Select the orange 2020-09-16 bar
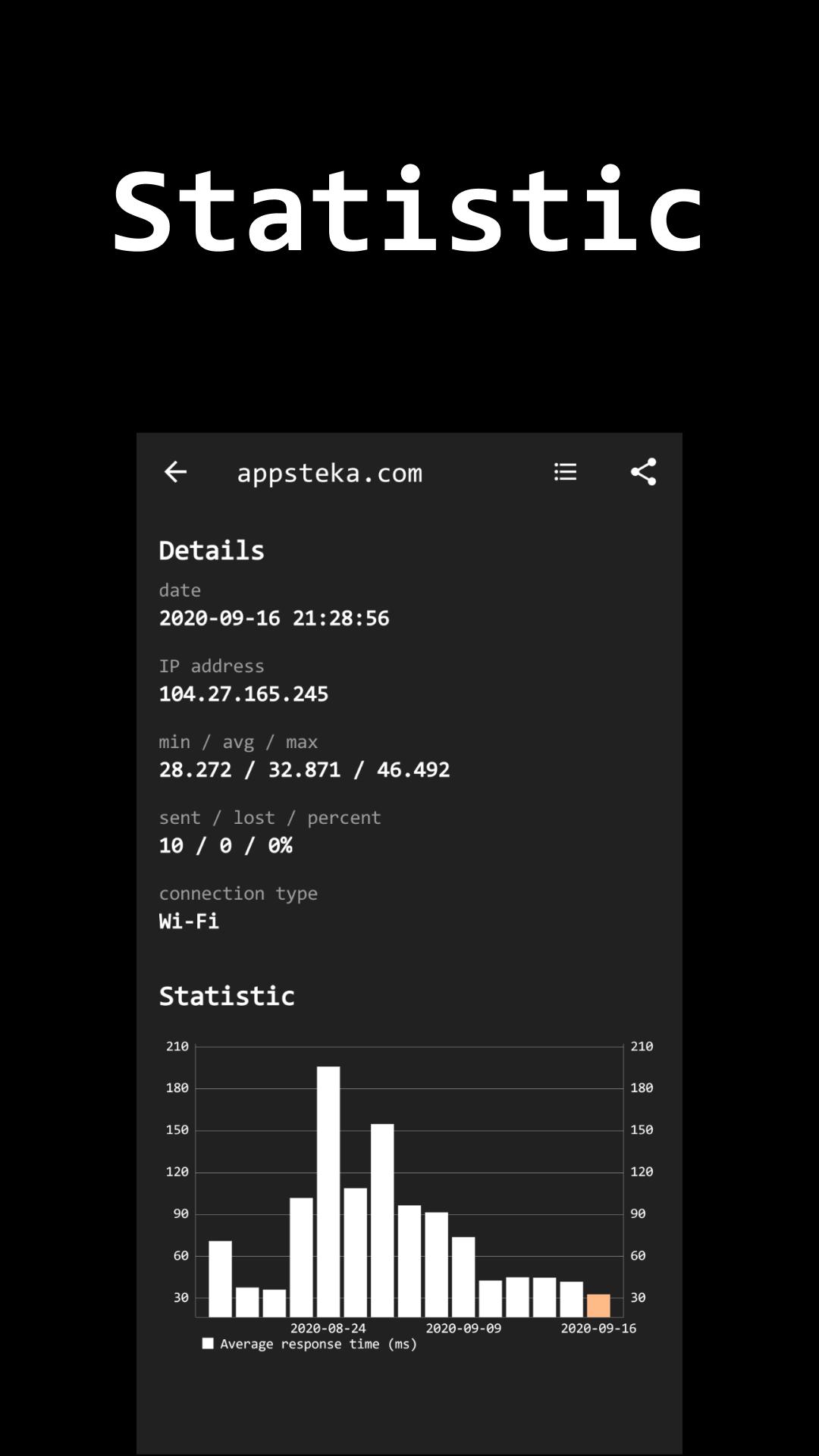 click(x=598, y=1306)
